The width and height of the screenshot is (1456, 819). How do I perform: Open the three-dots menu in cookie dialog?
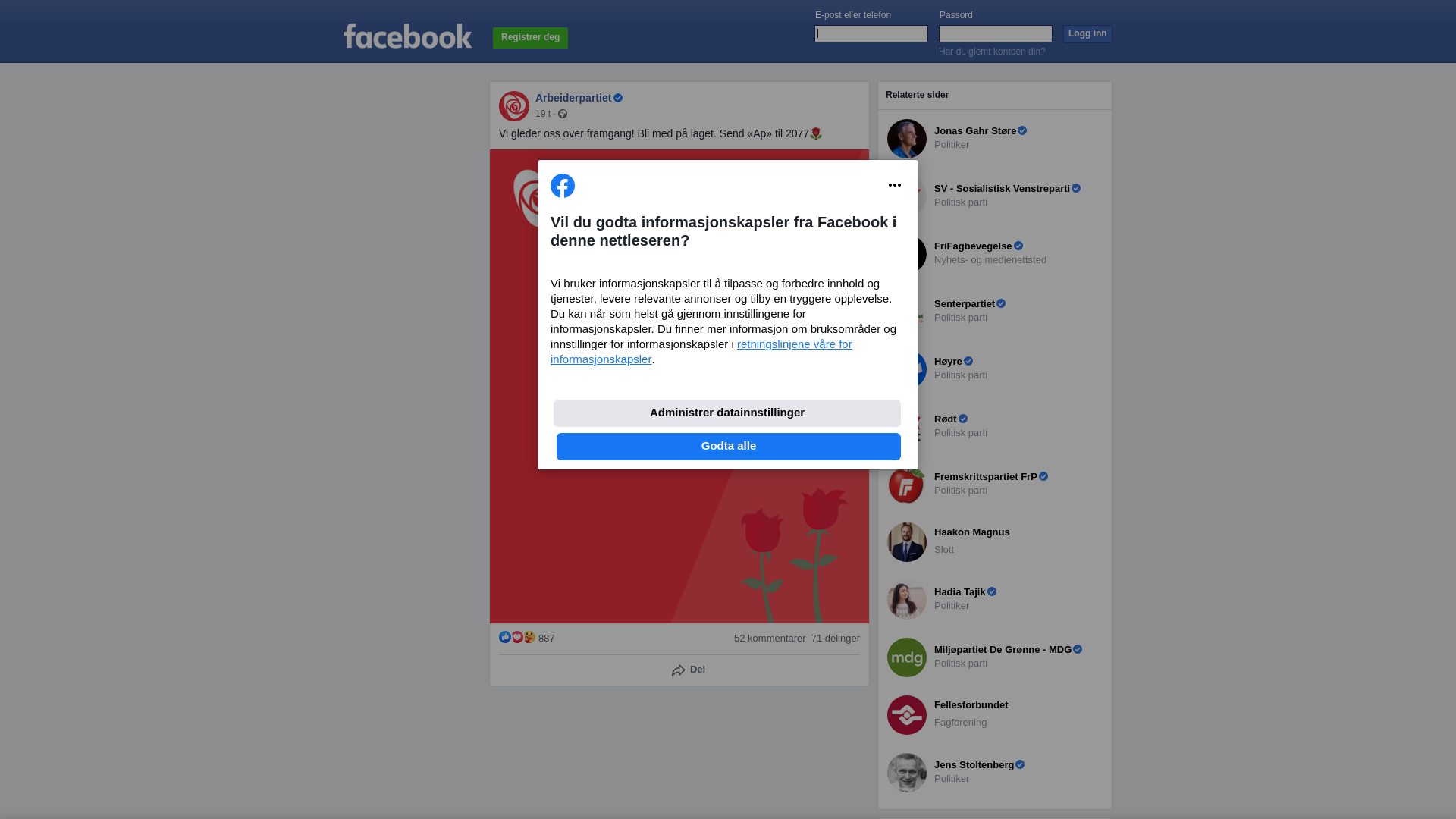(895, 185)
